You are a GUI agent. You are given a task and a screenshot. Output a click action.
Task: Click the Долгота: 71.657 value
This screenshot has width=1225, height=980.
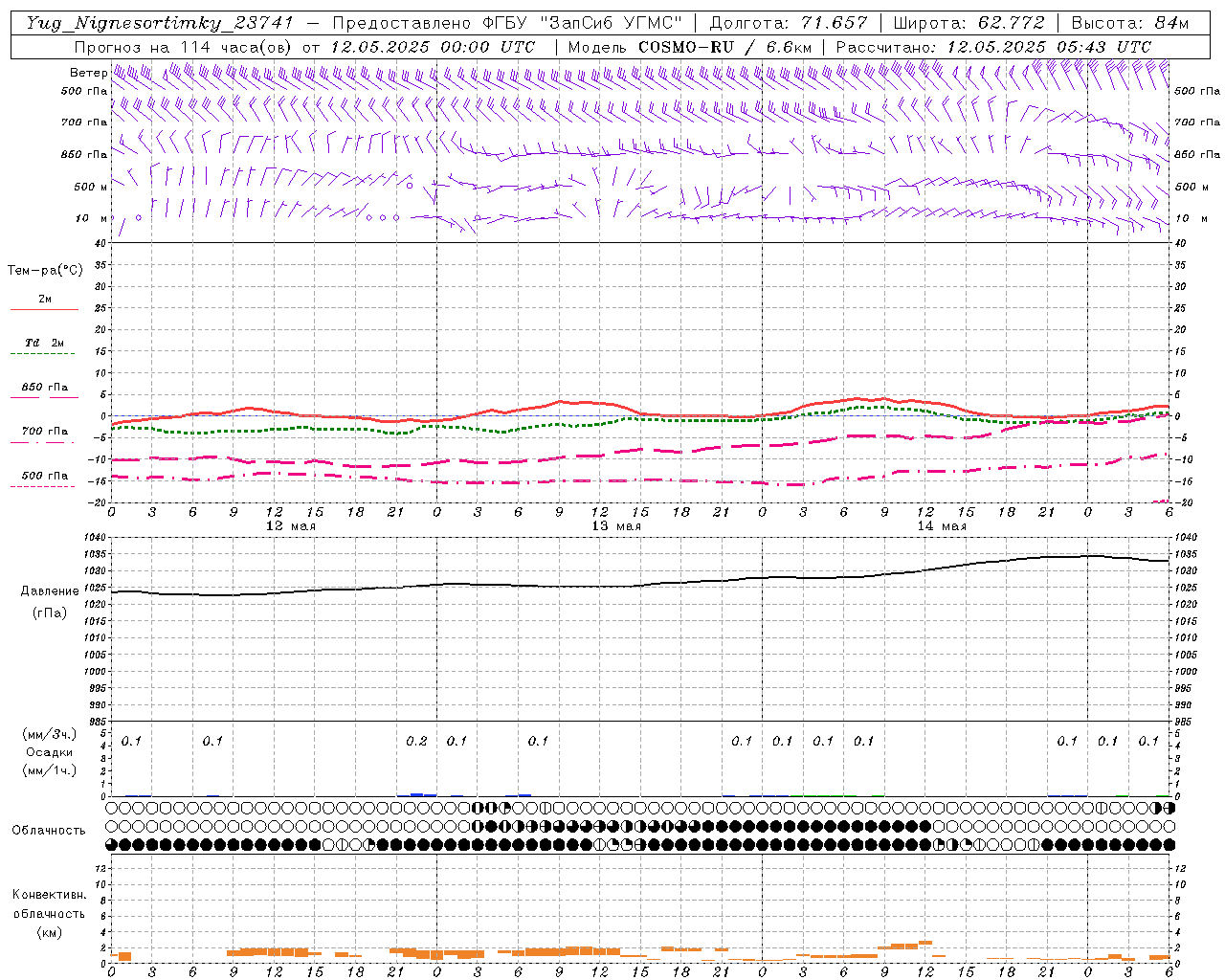[789, 23]
